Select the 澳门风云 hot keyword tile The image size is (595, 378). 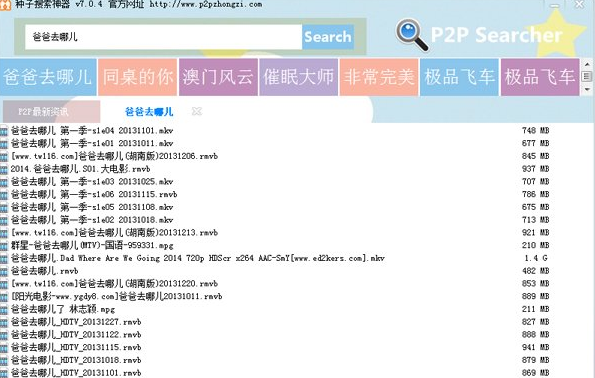coord(218,77)
